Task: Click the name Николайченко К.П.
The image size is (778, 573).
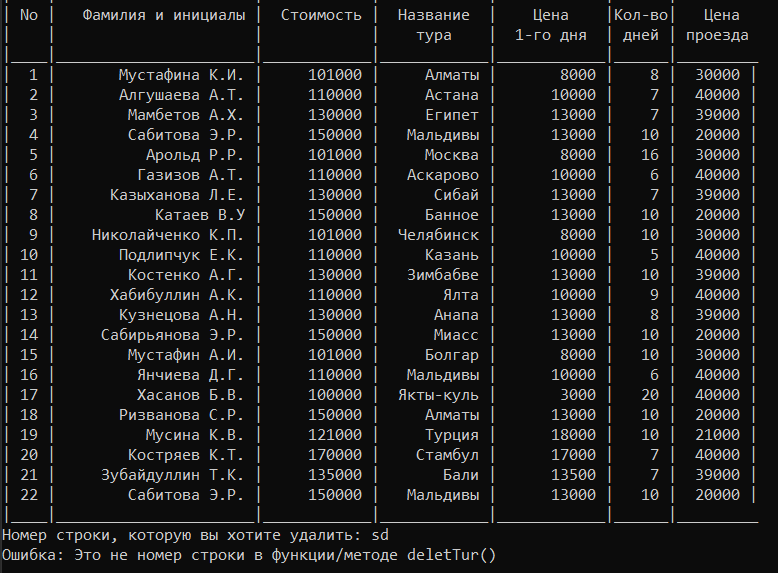Action: point(168,235)
